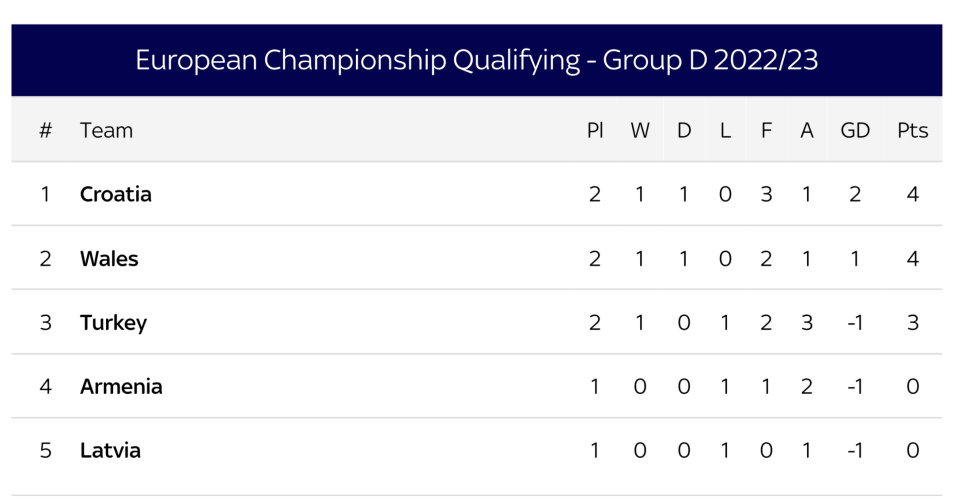
Task: Click the Croatia team name
Action: [116, 194]
